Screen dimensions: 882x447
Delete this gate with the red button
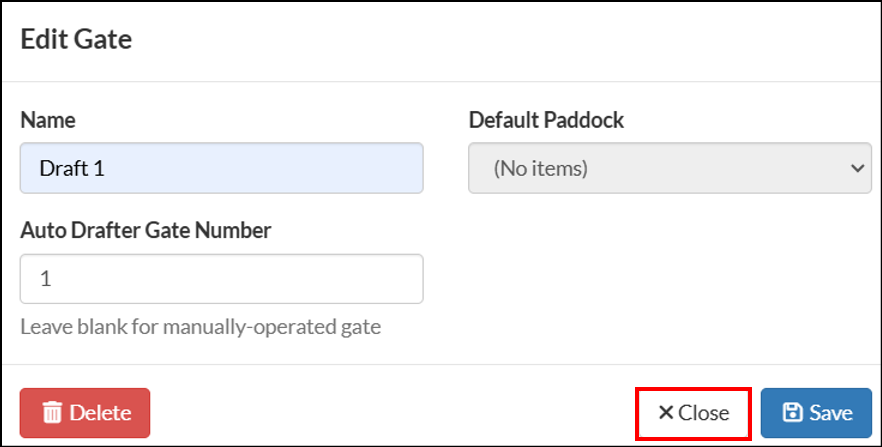[x=85, y=413]
